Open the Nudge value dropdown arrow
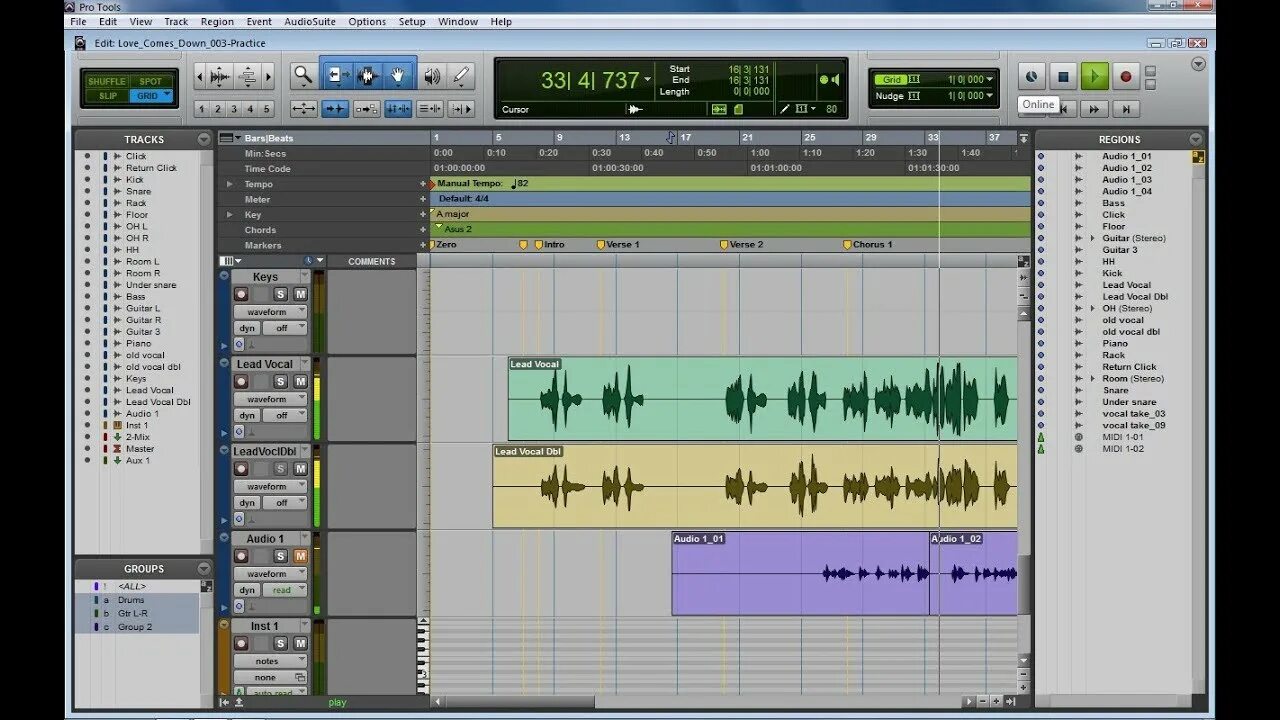The image size is (1280, 720). 990,96
